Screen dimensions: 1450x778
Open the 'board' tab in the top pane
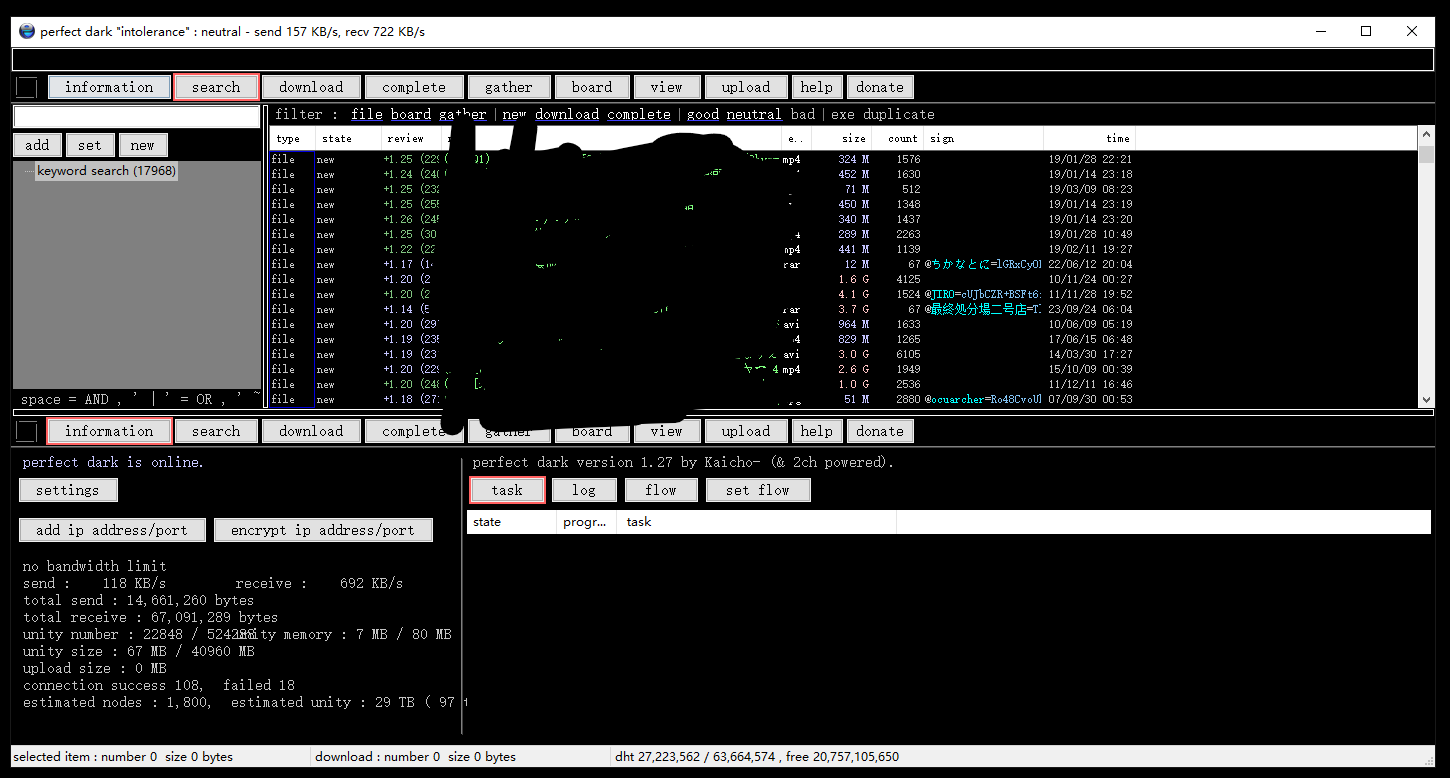592,87
